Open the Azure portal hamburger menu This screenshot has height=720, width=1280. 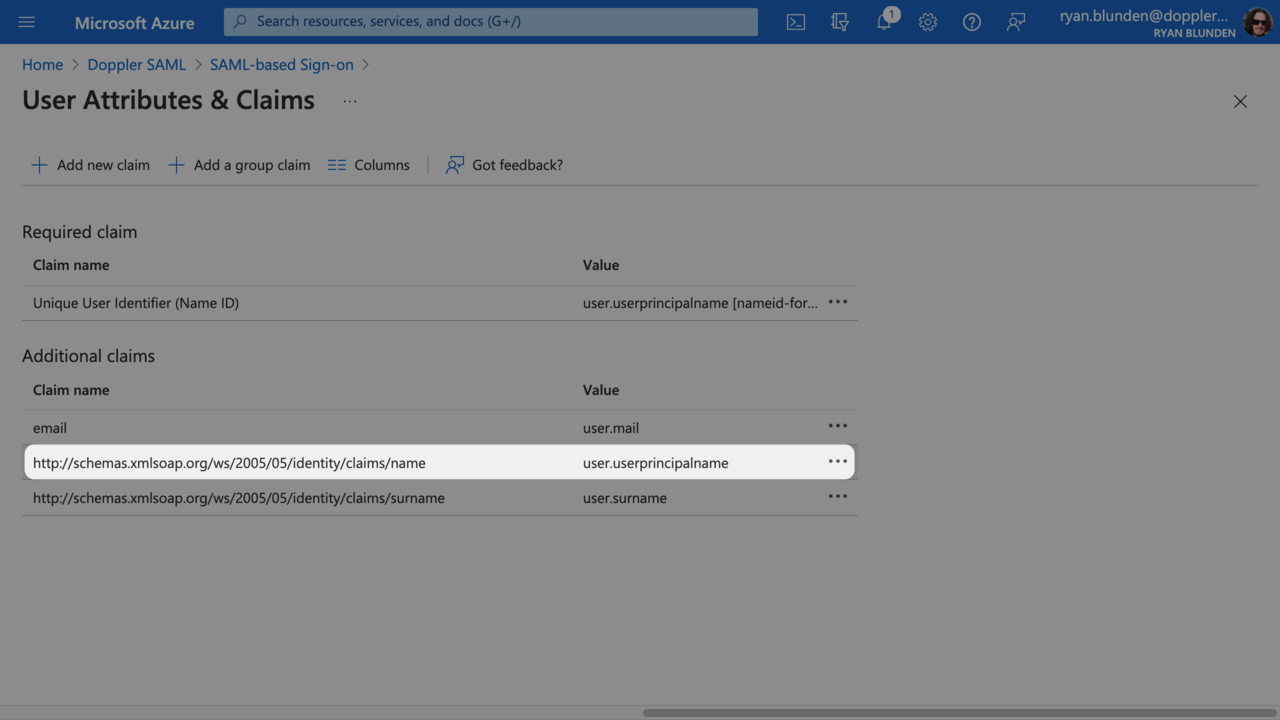click(27, 22)
